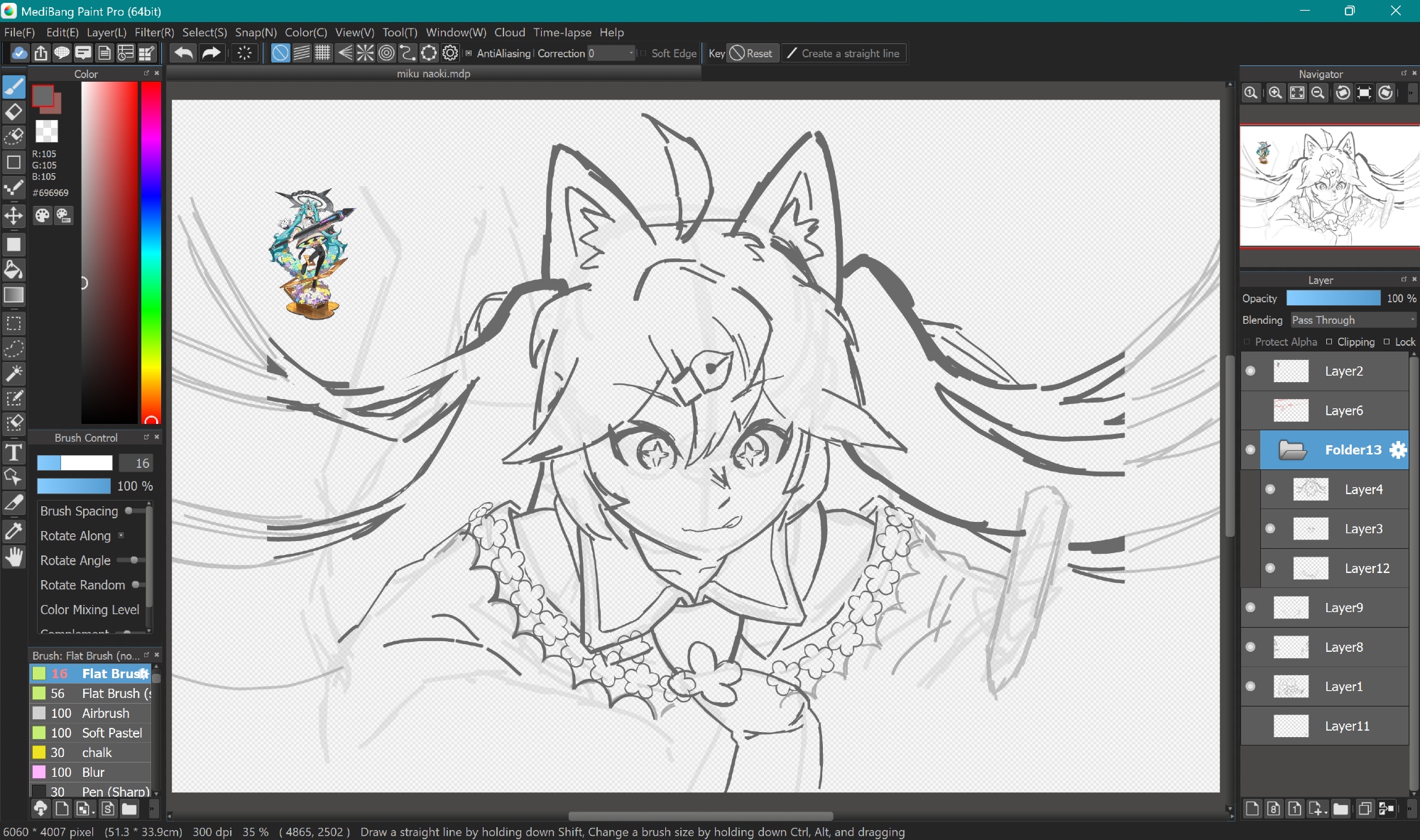Click the Undo arrow icon
1420x840 pixels.
[183, 53]
